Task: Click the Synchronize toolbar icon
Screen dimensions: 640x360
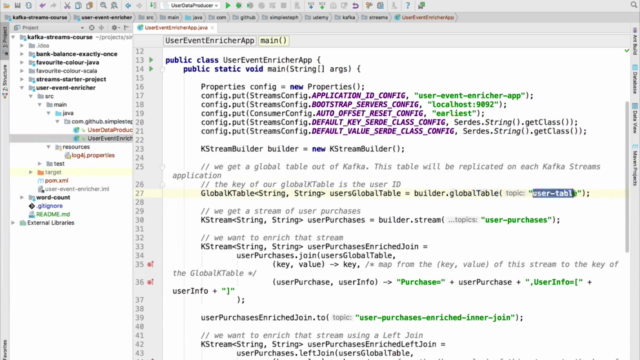Action: point(29,6)
